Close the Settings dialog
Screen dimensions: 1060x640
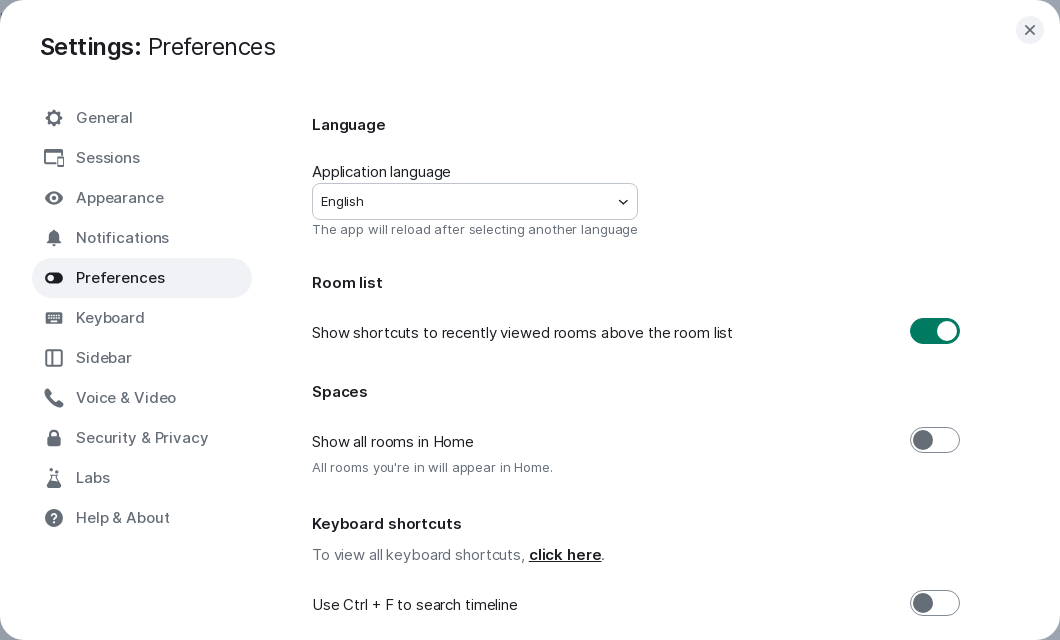pyautogui.click(x=1030, y=30)
